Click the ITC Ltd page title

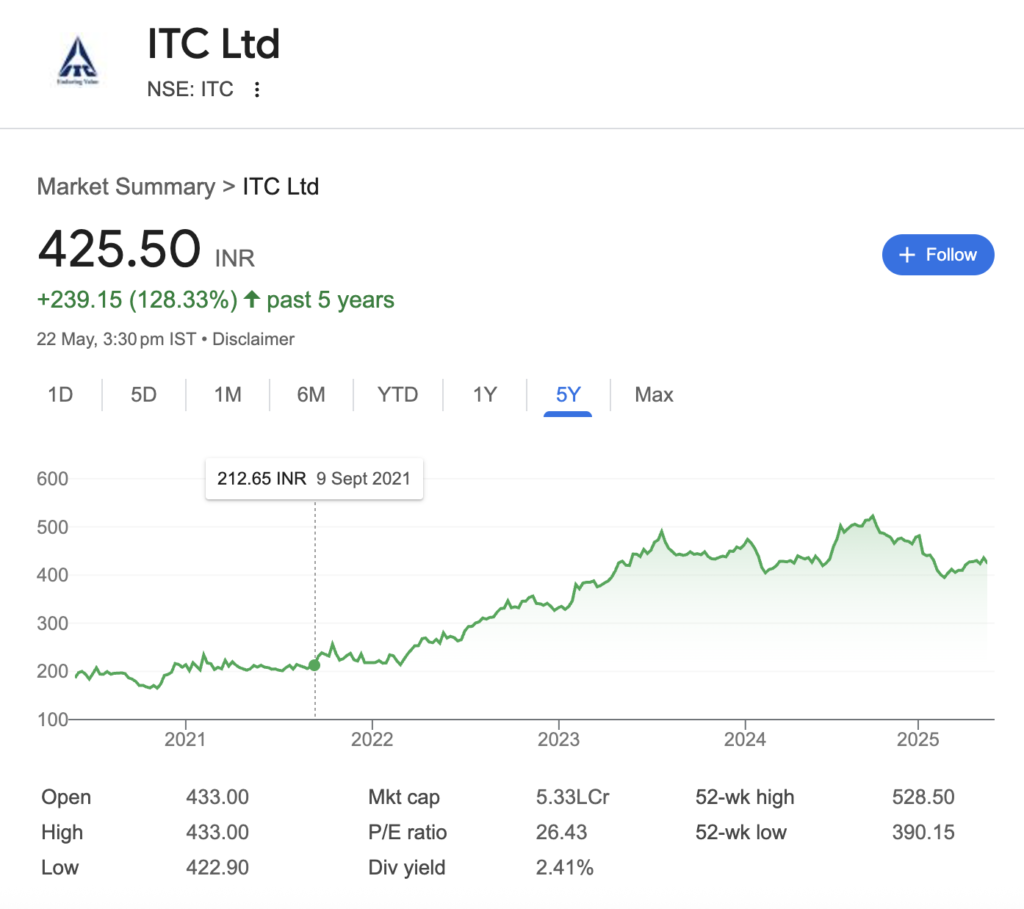214,44
